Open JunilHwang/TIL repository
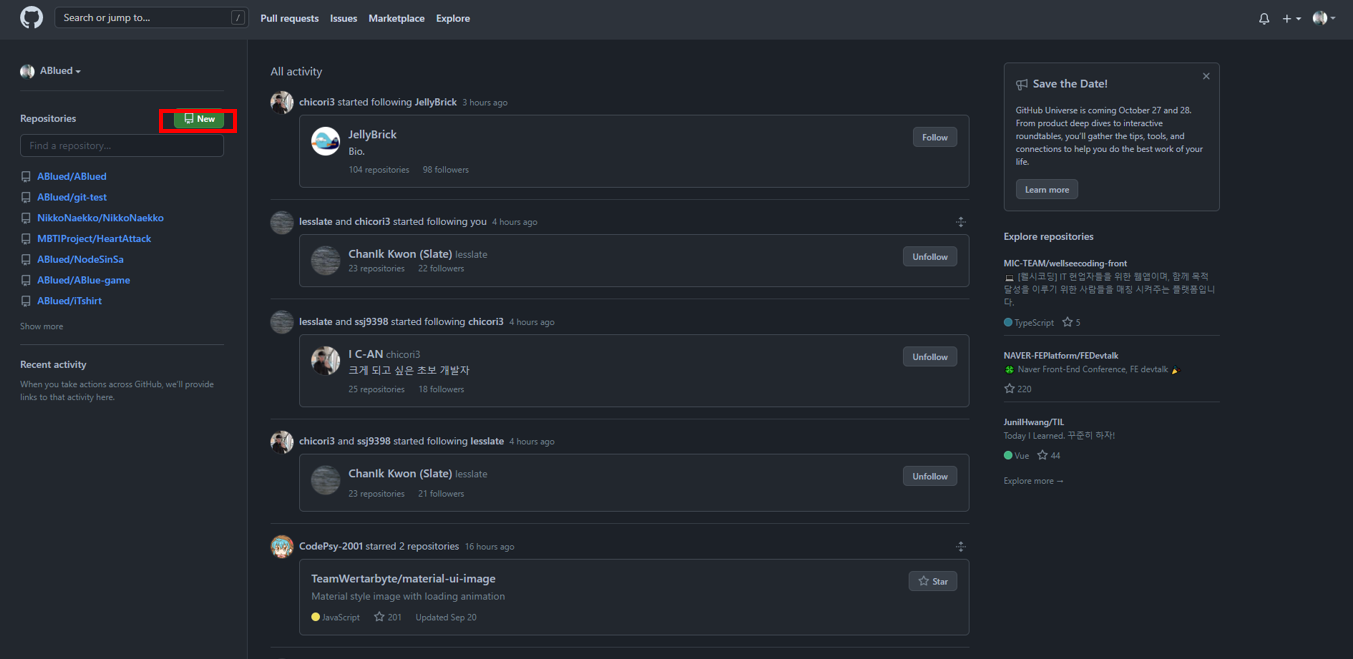 tap(1034, 422)
